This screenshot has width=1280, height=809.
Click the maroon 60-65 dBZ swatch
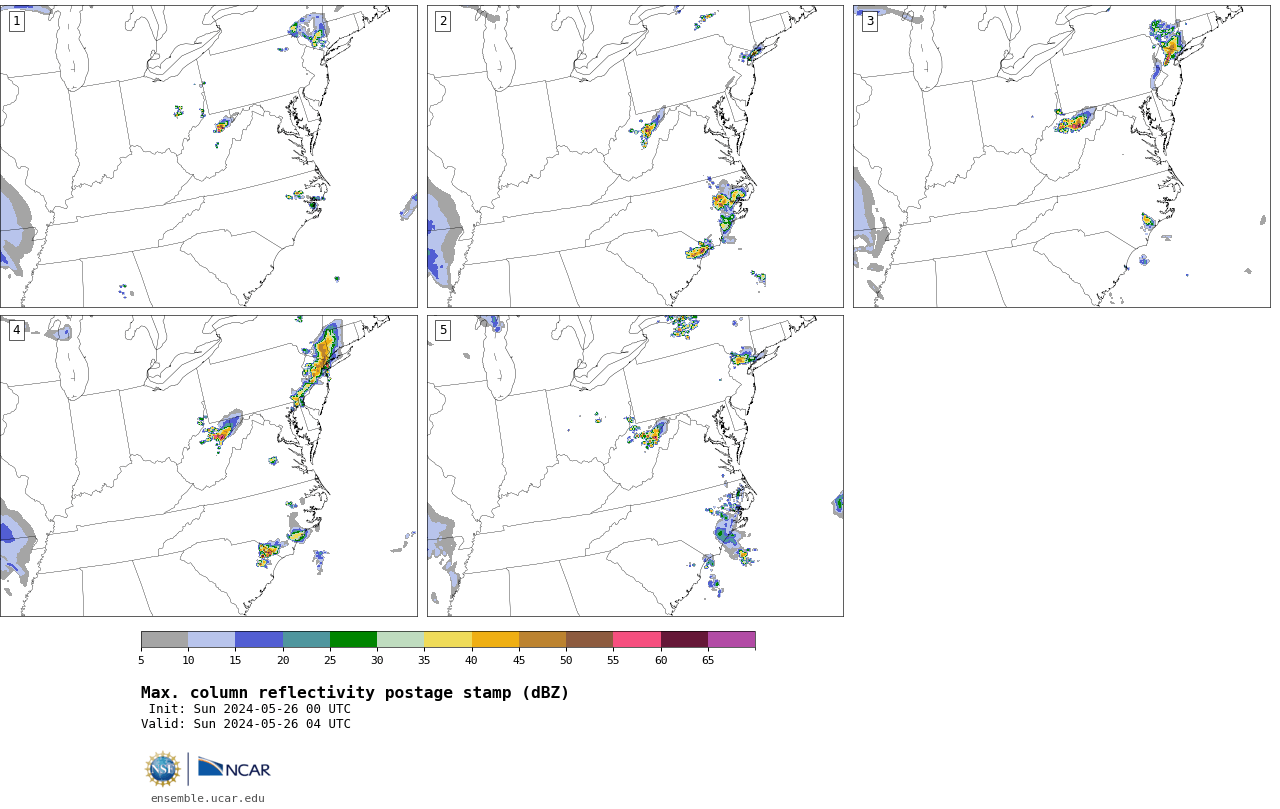684,640
